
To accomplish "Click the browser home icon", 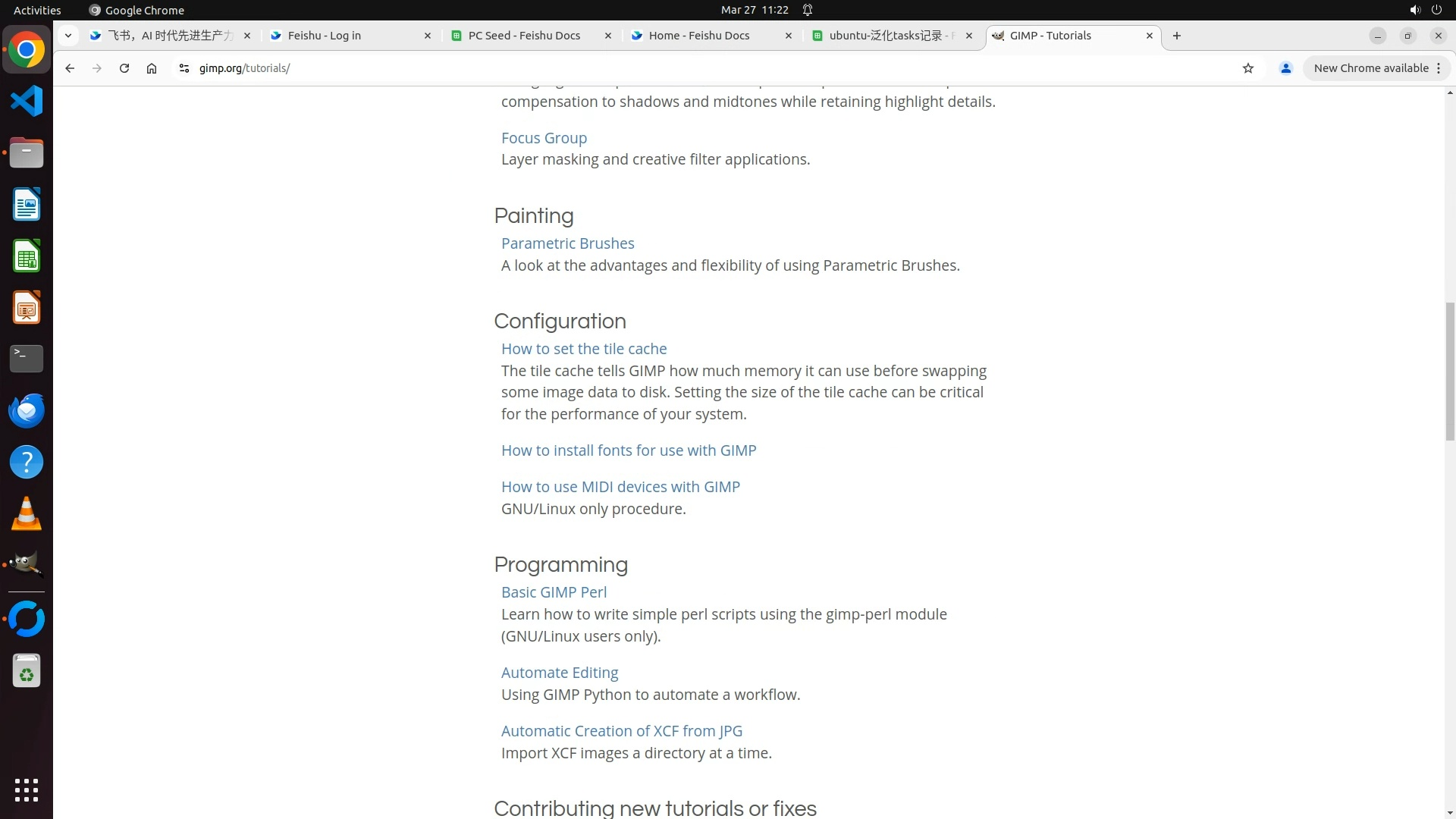I will (152, 68).
